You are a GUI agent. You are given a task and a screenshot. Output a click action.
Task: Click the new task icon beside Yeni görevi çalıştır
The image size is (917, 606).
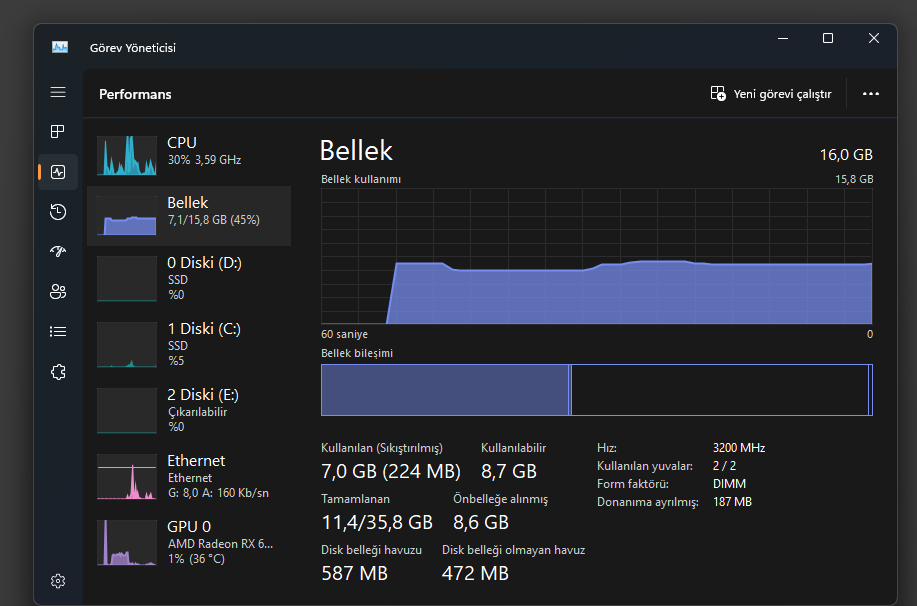coord(718,94)
